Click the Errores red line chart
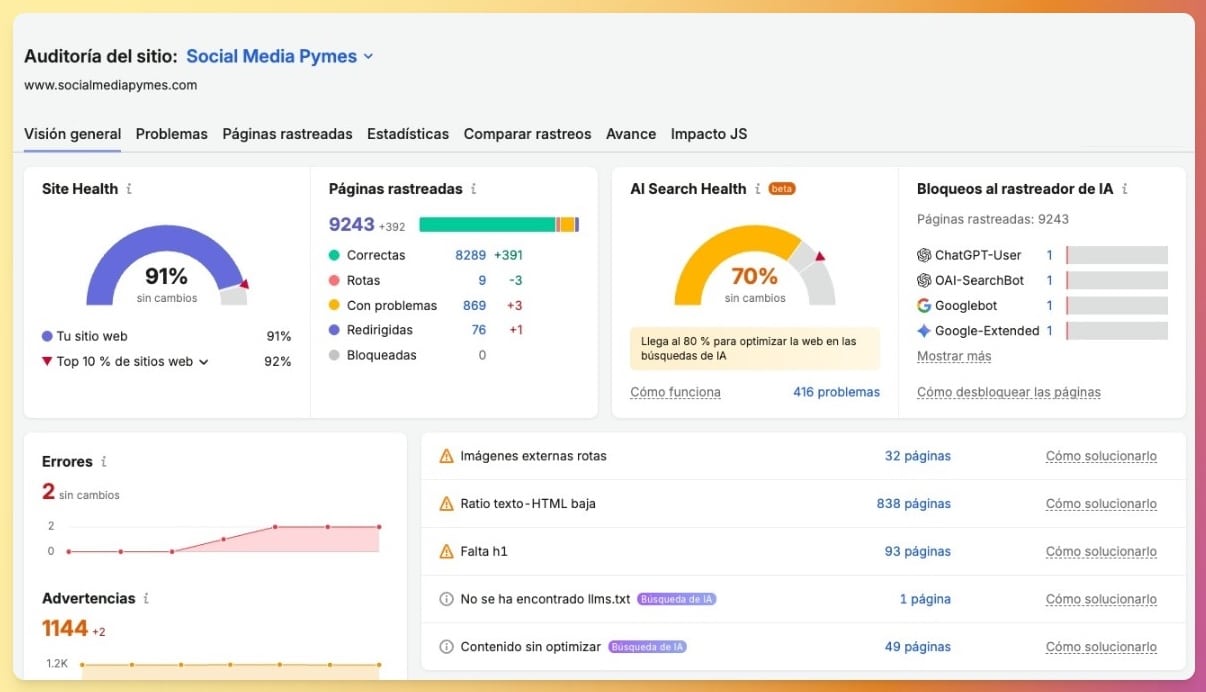Image resolution: width=1206 pixels, height=692 pixels. 223,538
